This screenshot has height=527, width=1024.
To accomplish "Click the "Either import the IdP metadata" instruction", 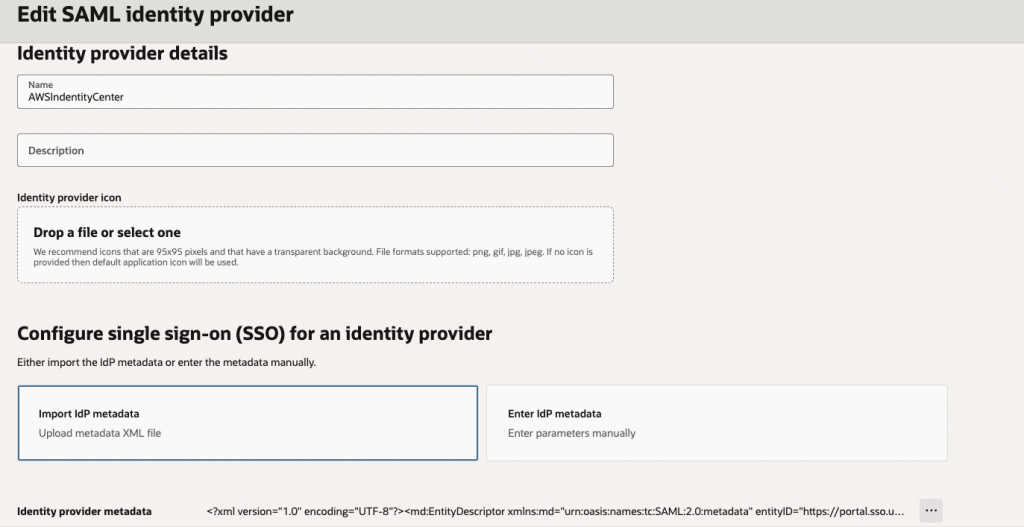I will [166, 362].
